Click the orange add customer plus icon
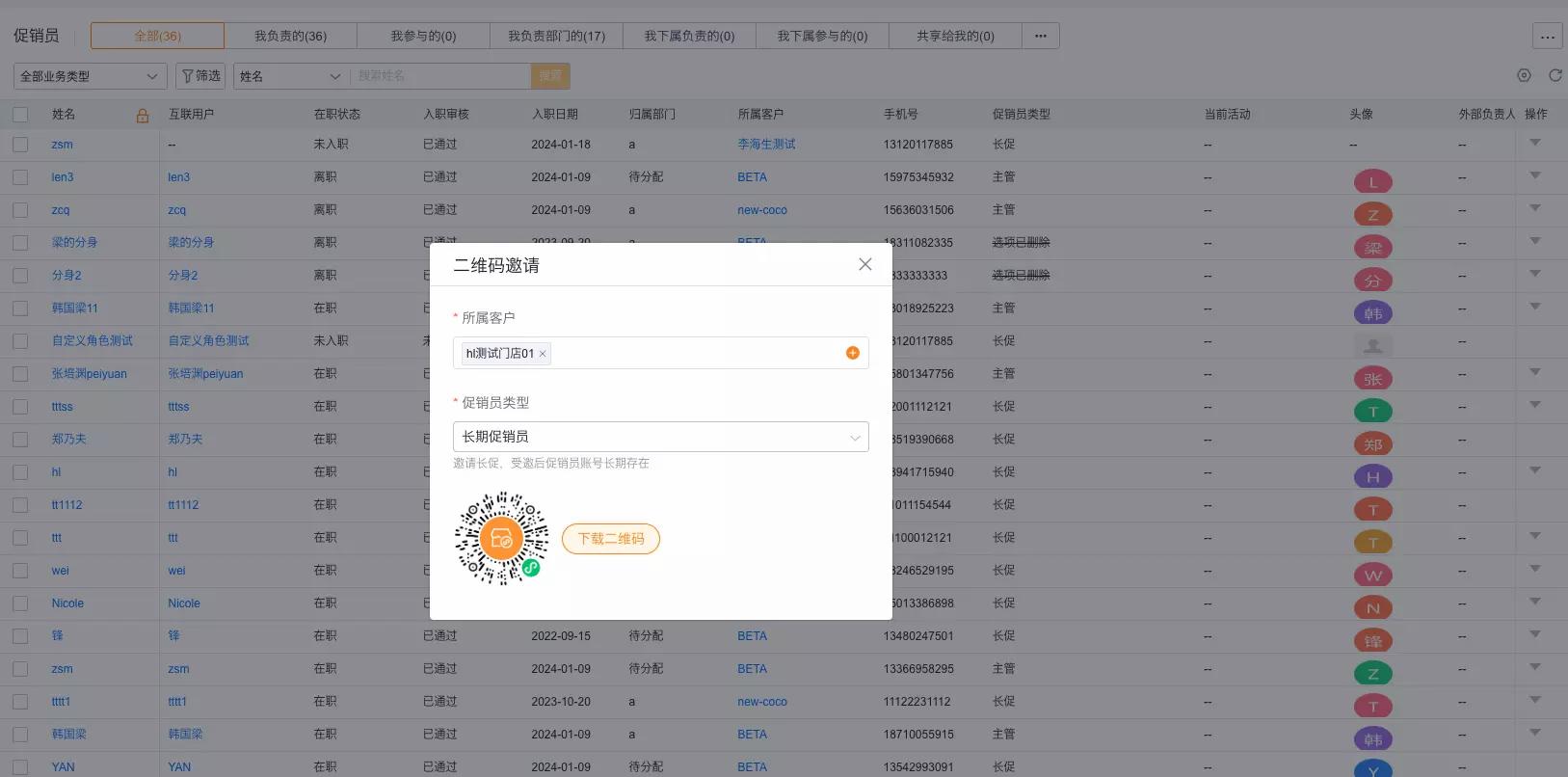This screenshot has height=777, width=1568. [x=853, y=353]
